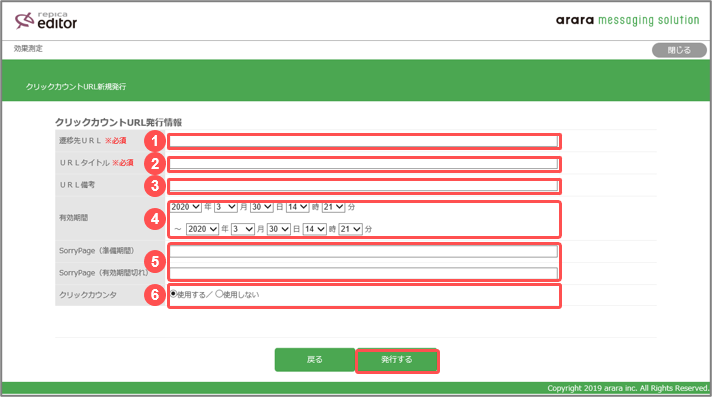Screen dimensions: 712x397
Task: Open the start hour 14 dropdown
Action: [x=297, y=207]
